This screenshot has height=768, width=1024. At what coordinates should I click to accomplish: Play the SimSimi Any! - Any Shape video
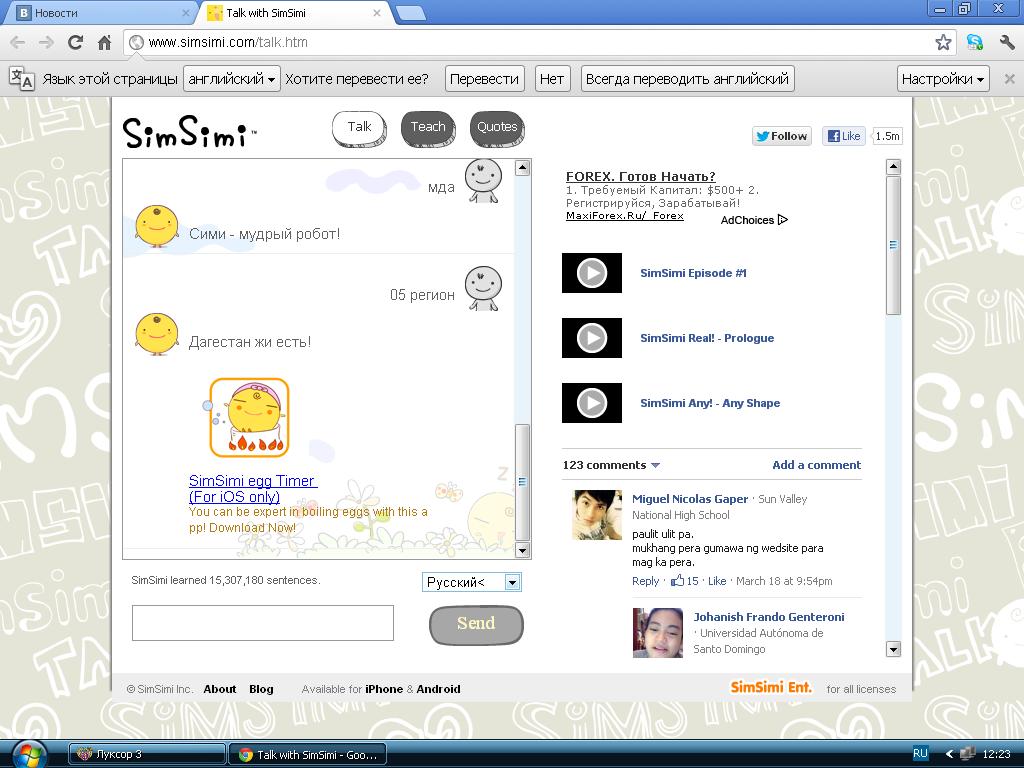coord(592,403)
